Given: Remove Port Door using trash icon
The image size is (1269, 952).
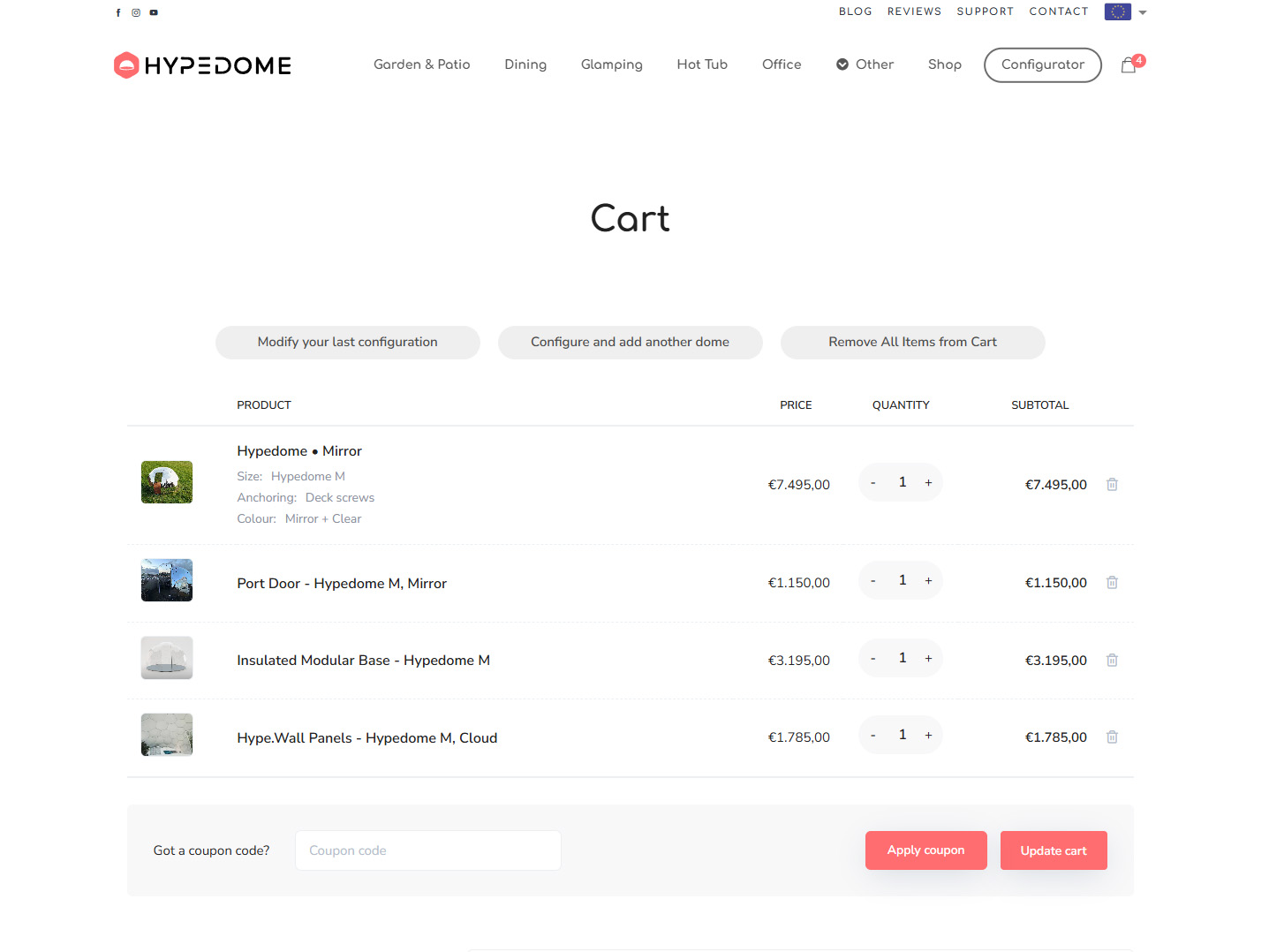Looking at the screenshot, I should point(1112,582).
